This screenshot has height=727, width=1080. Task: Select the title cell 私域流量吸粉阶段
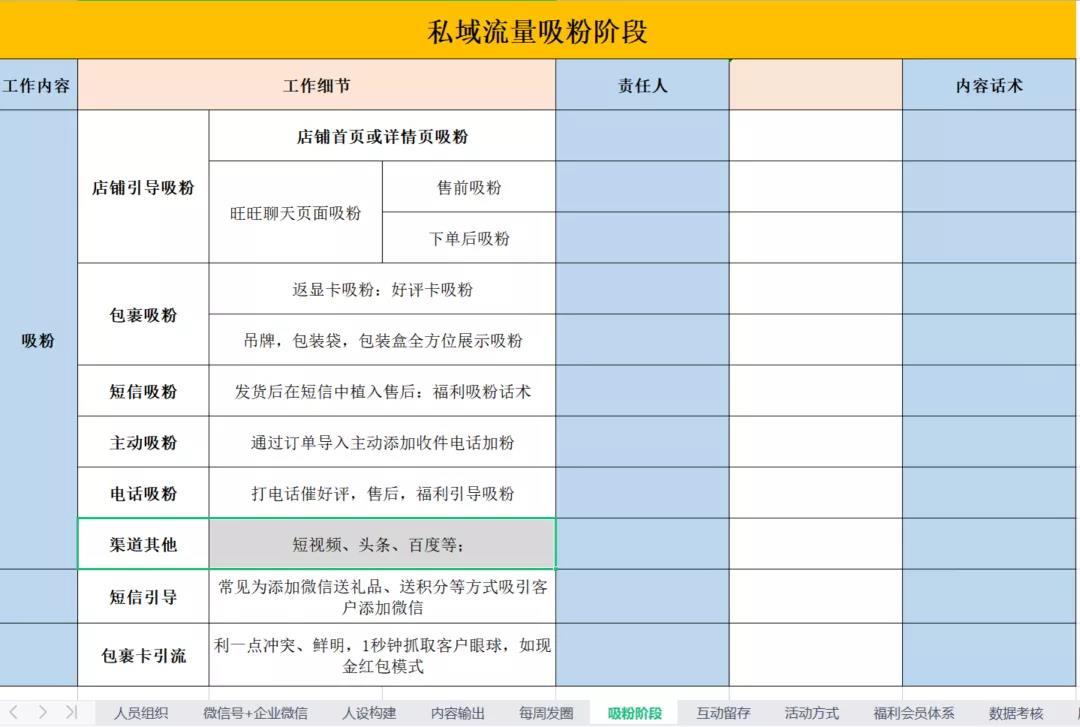[538, 31]
